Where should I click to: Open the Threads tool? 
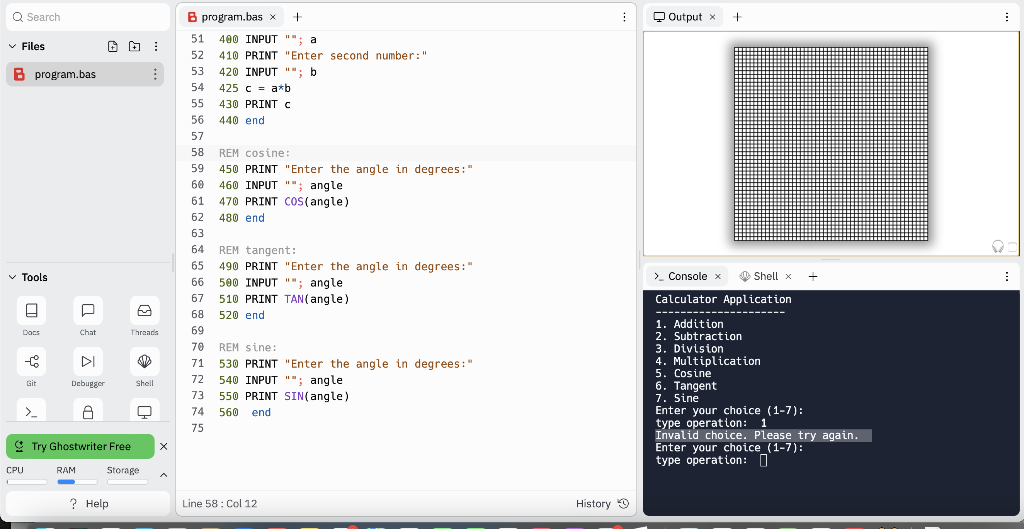[144, 310]
